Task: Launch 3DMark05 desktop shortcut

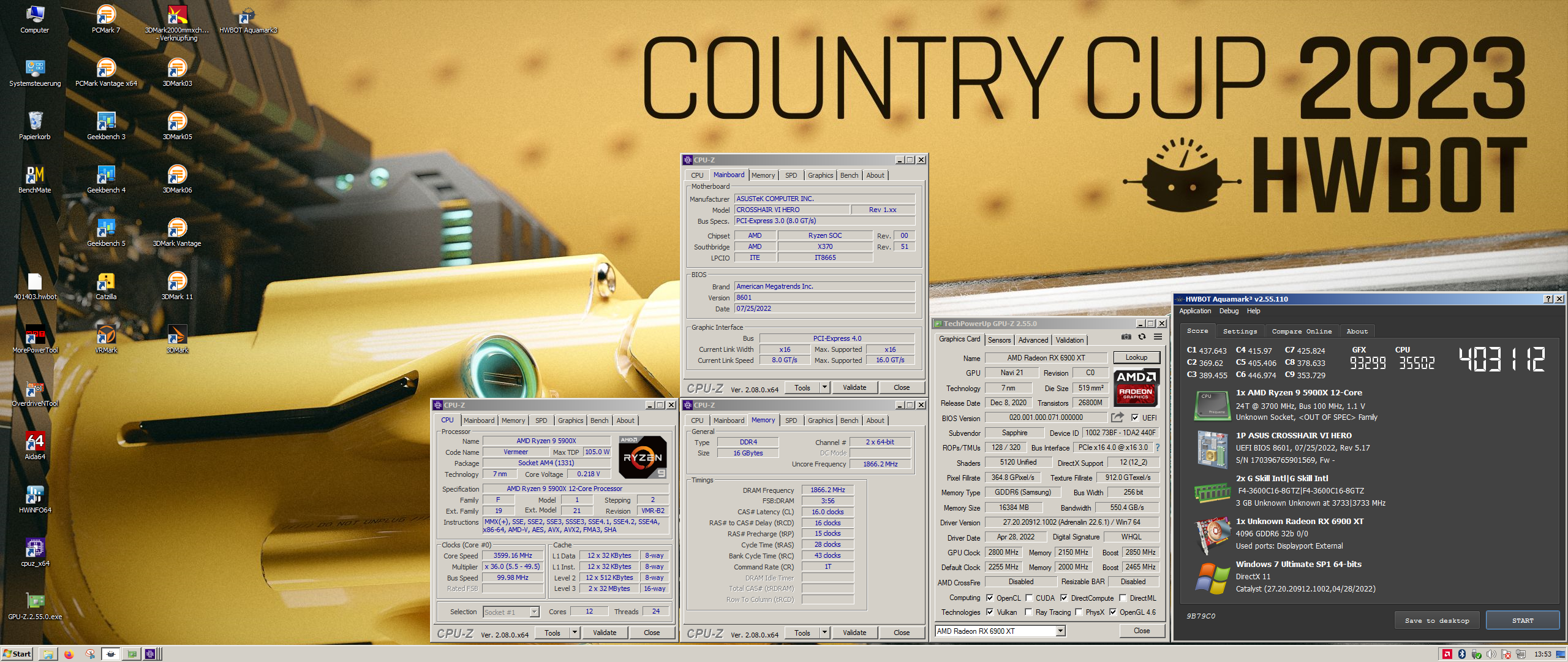Action: pos(177,126)
